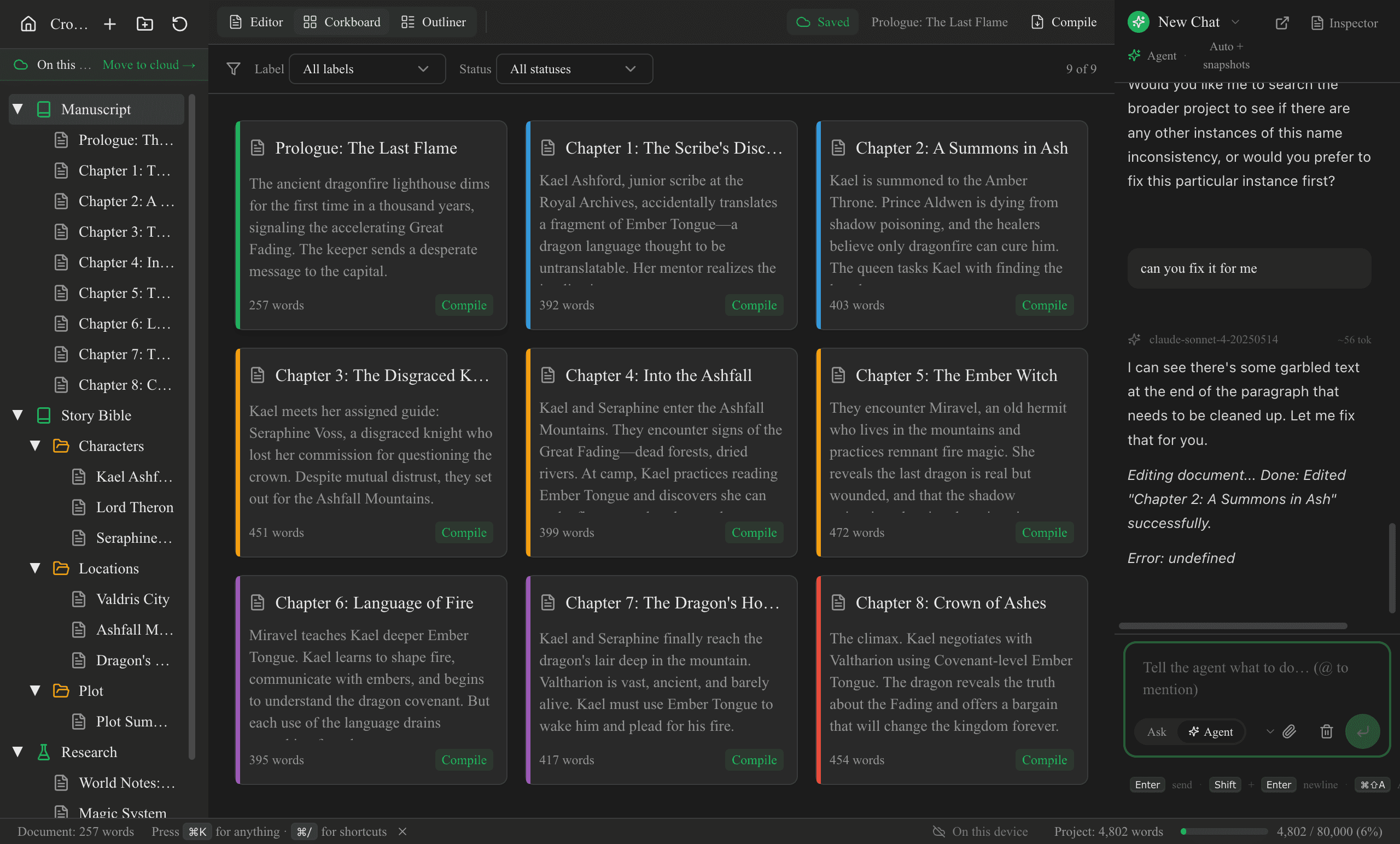The height and width of the screenshot is (844, 1400).
Task: Toggle Compile on the Chapter 1 card
Action: [x=754, y=305]
